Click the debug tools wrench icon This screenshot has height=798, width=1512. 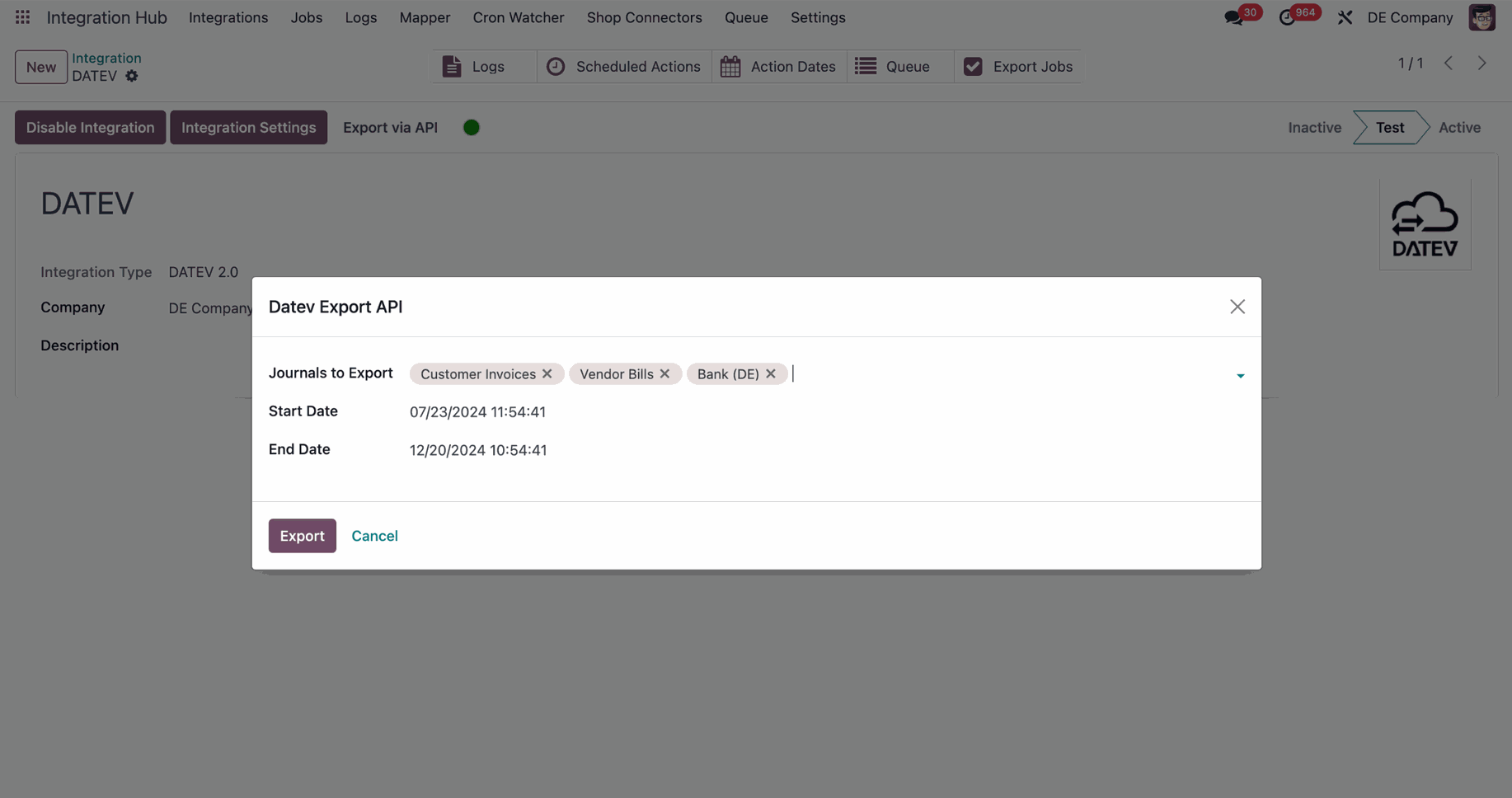click(1345, 17)
